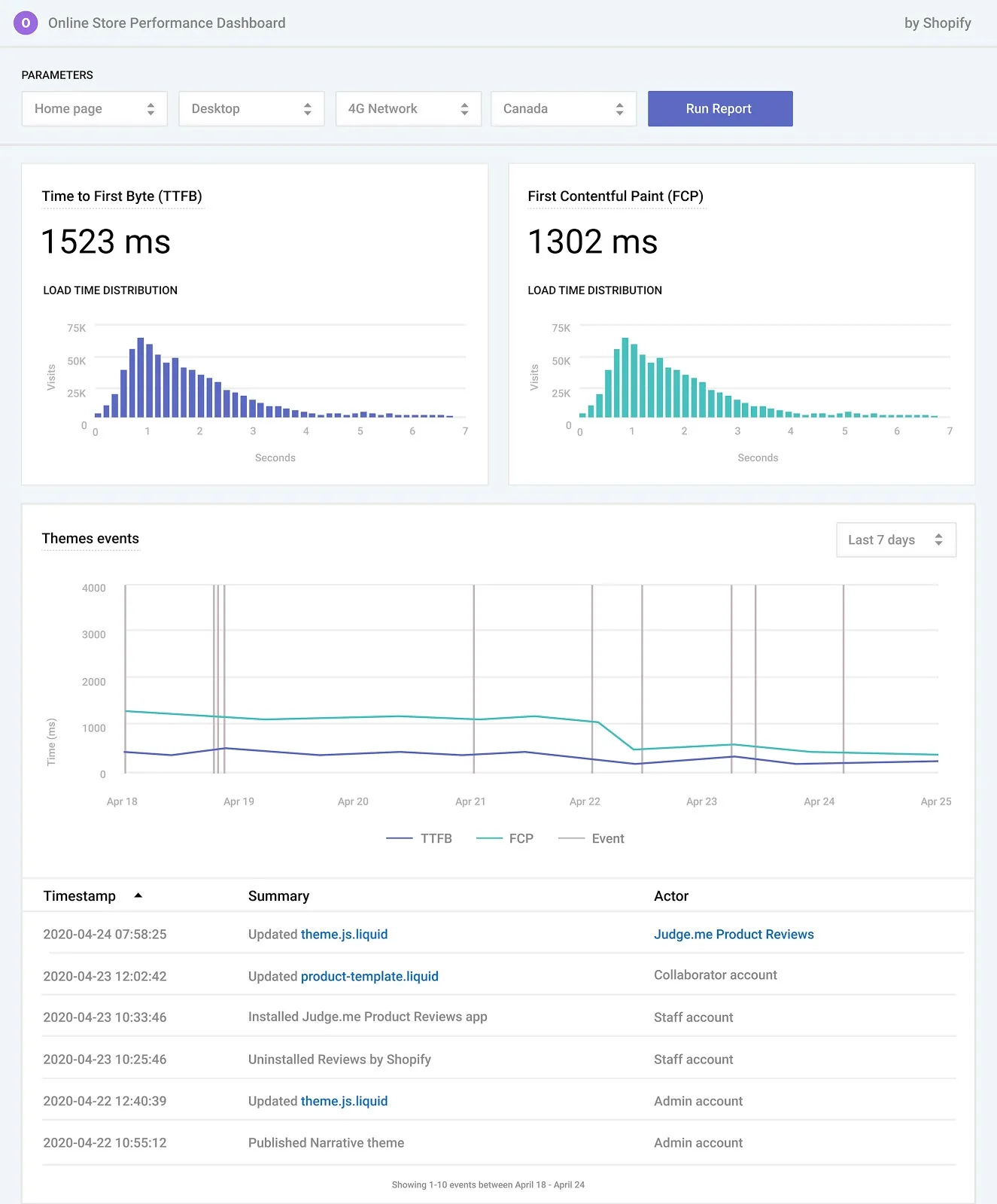This screenshot has height=1204, width=997.
Task: Click the Themes events heading
Action: tap(90, 538)
